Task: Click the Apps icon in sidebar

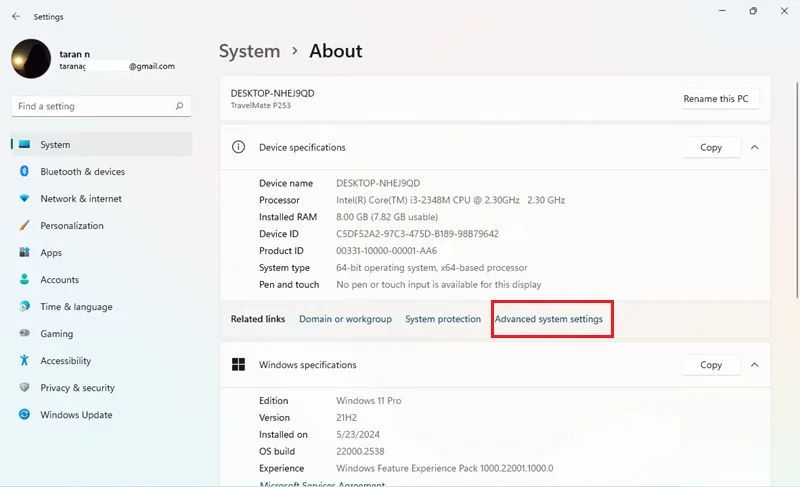Action: (x=24, y=252)
